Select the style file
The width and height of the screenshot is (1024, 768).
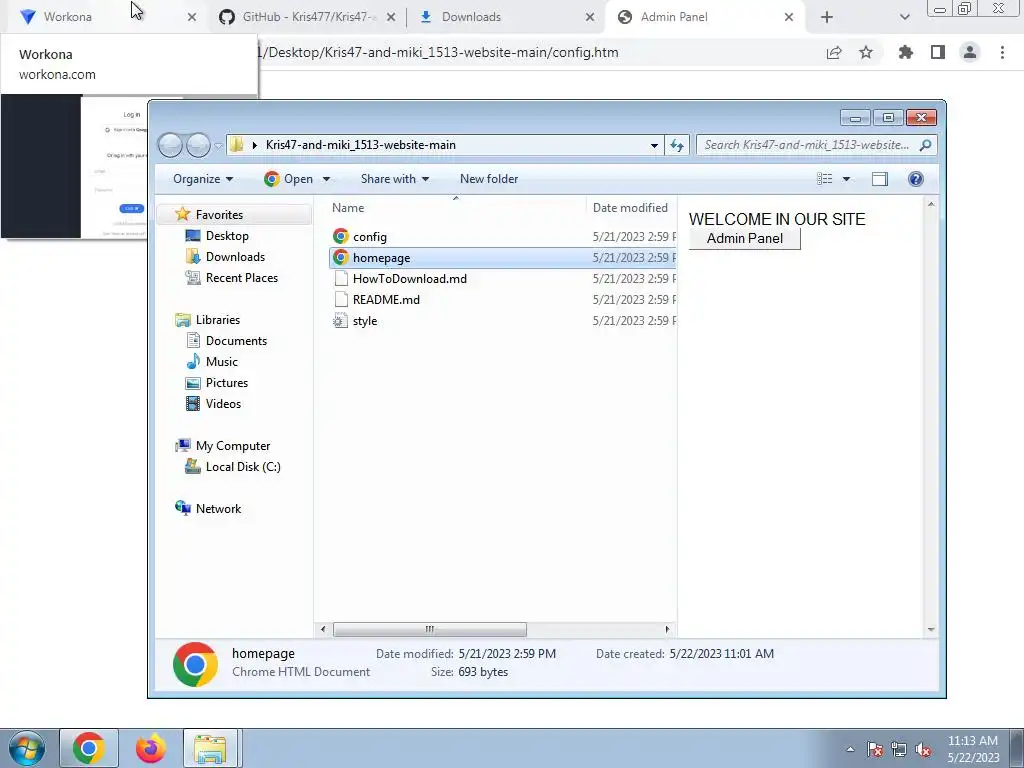503,321
